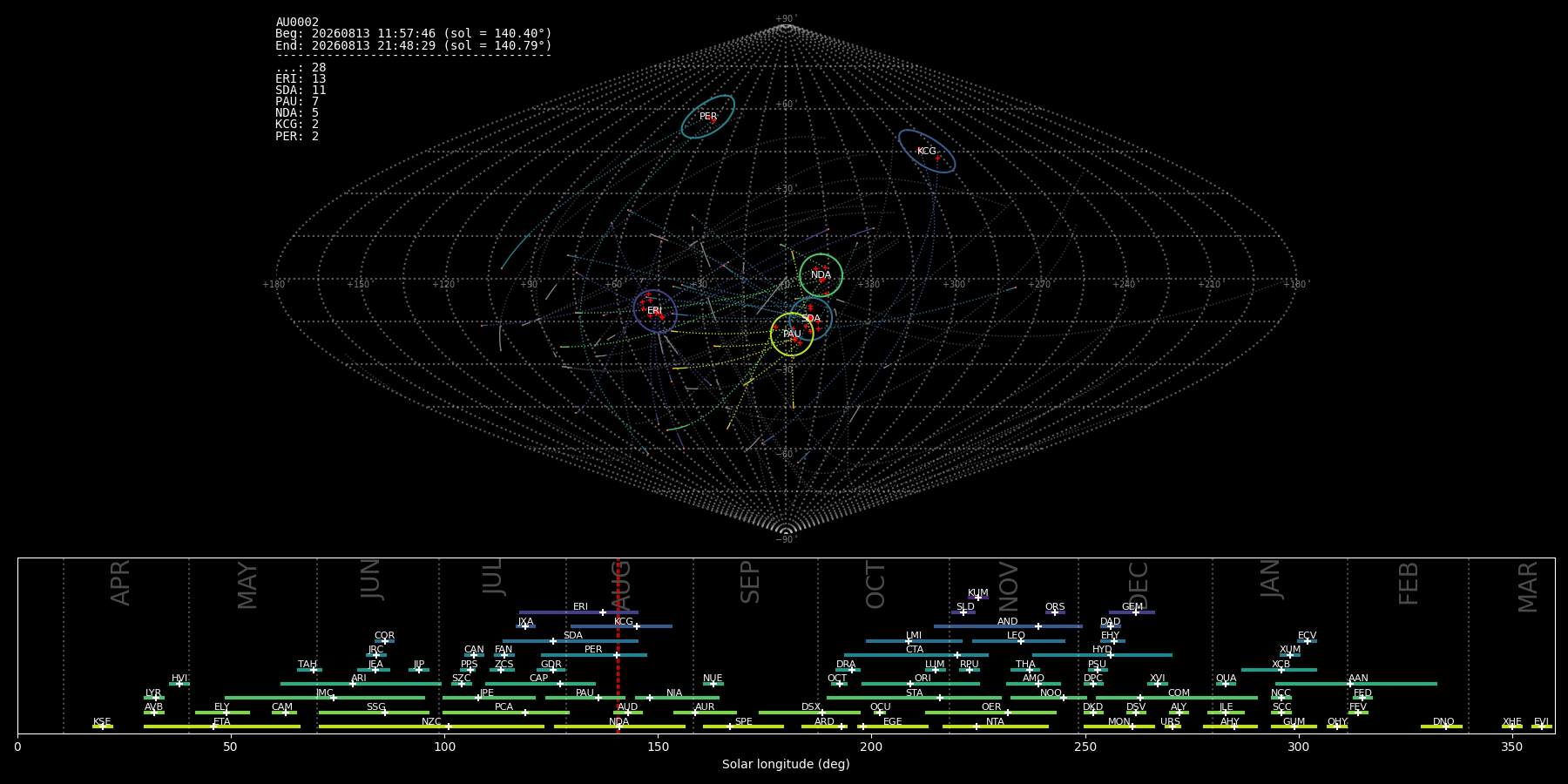The image size is (1568, 784).
Task: Click the yellow PAU radiant circle on map
Action: (x=792, y=335)
